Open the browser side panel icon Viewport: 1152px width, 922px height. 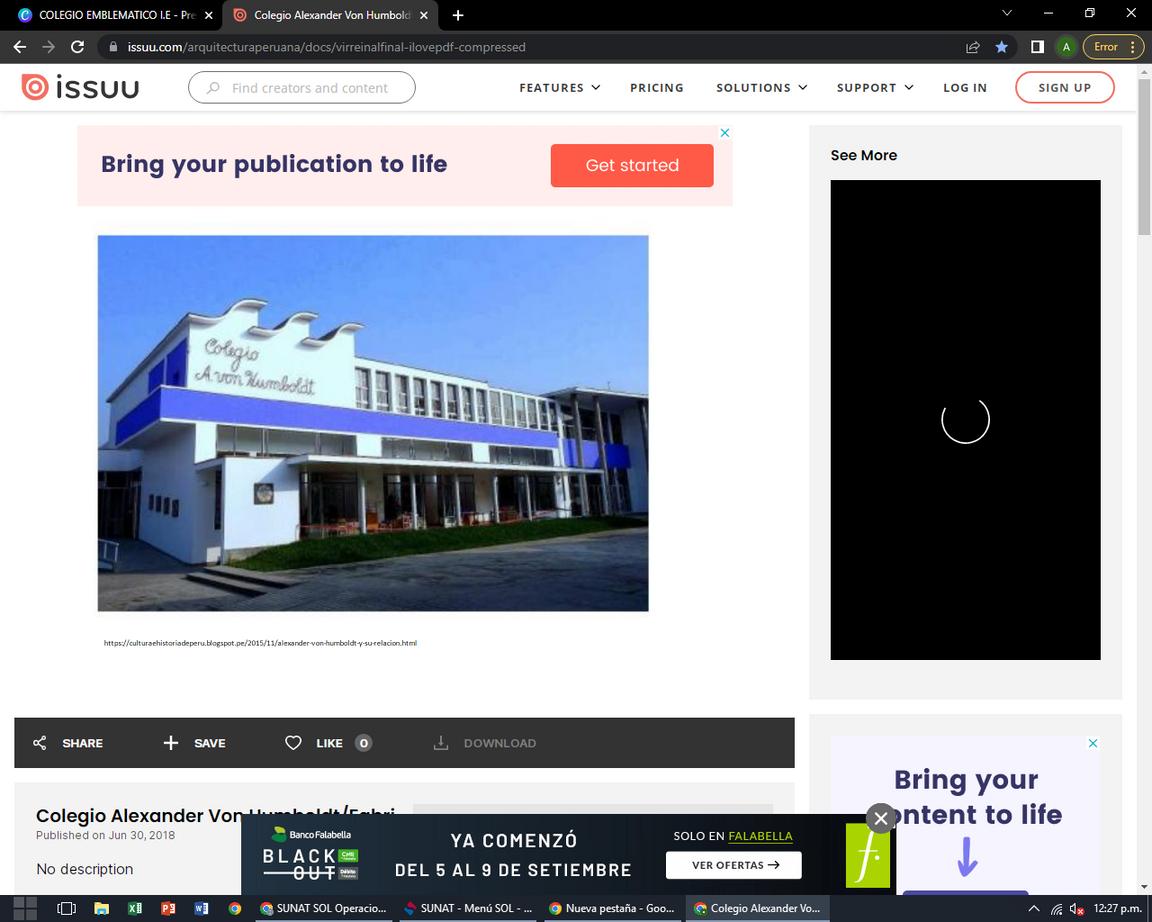1037,47
